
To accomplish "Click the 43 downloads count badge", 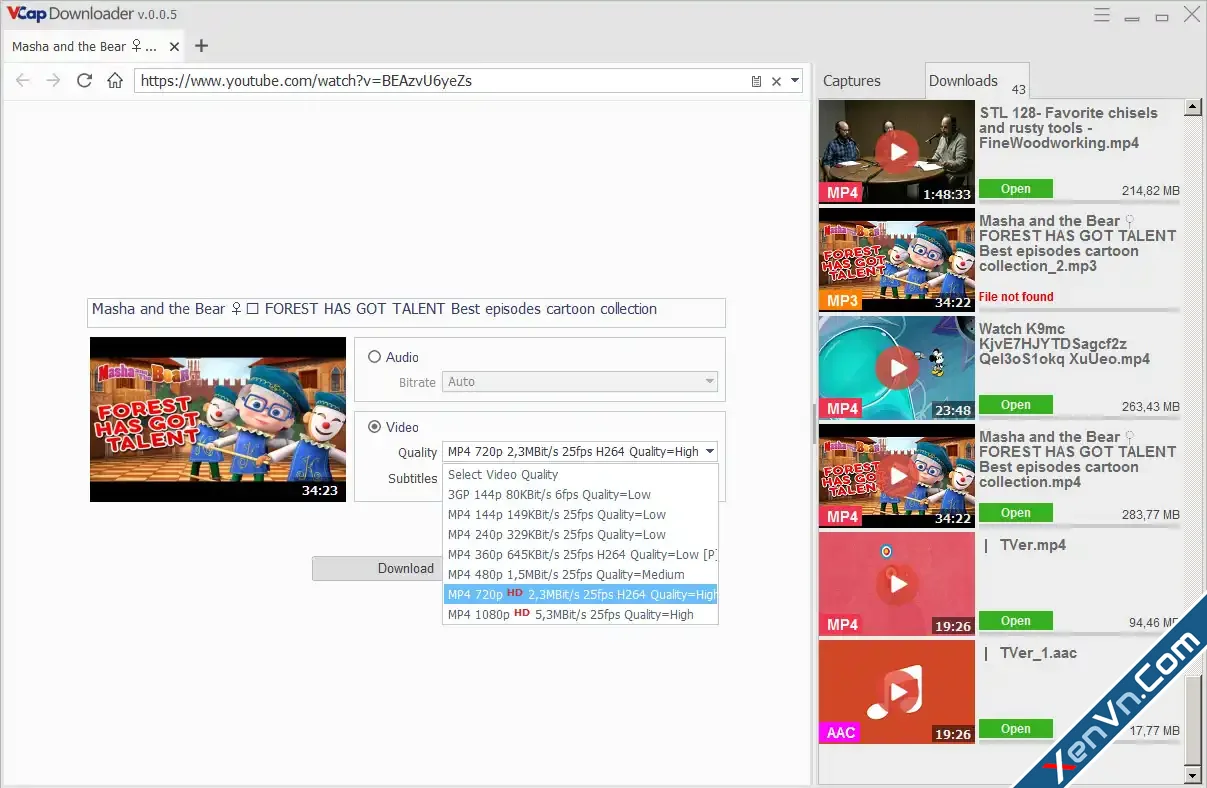I will pyautogui.click(x=1018, y=90).
